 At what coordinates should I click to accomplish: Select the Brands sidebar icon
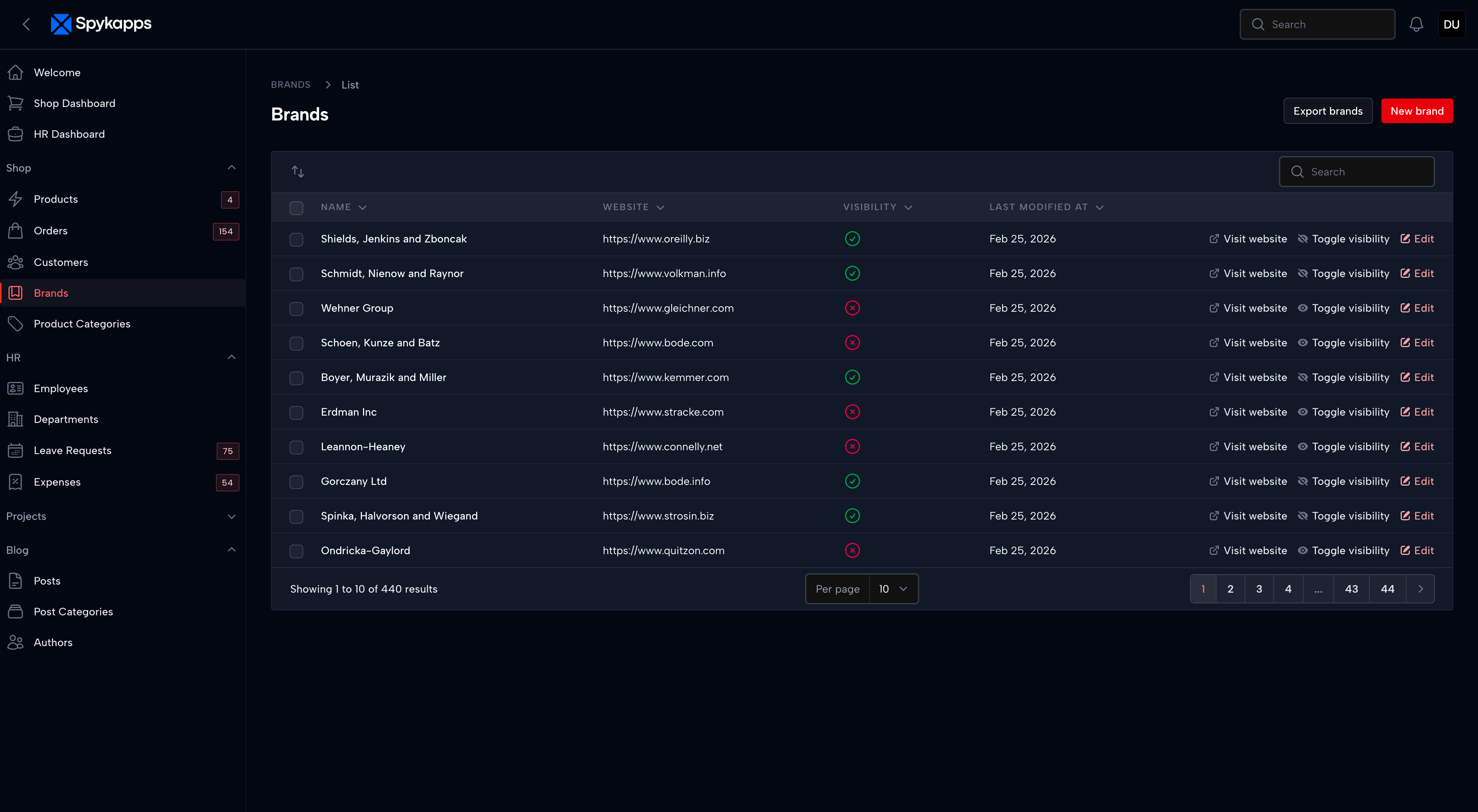pyautogui.click(x=15, y=292)
